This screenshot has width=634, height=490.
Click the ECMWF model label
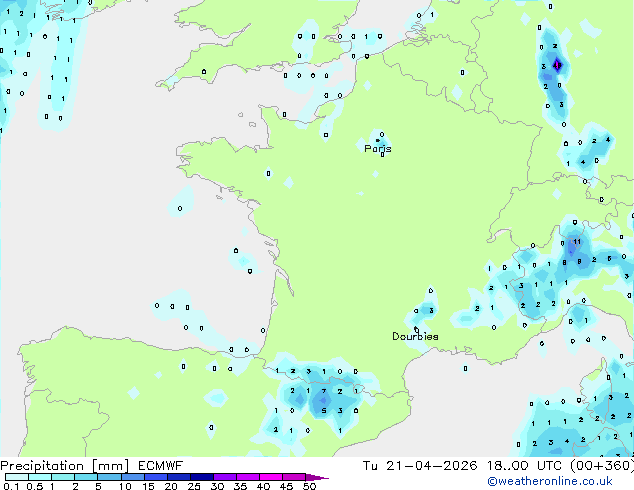pos(160,465)
